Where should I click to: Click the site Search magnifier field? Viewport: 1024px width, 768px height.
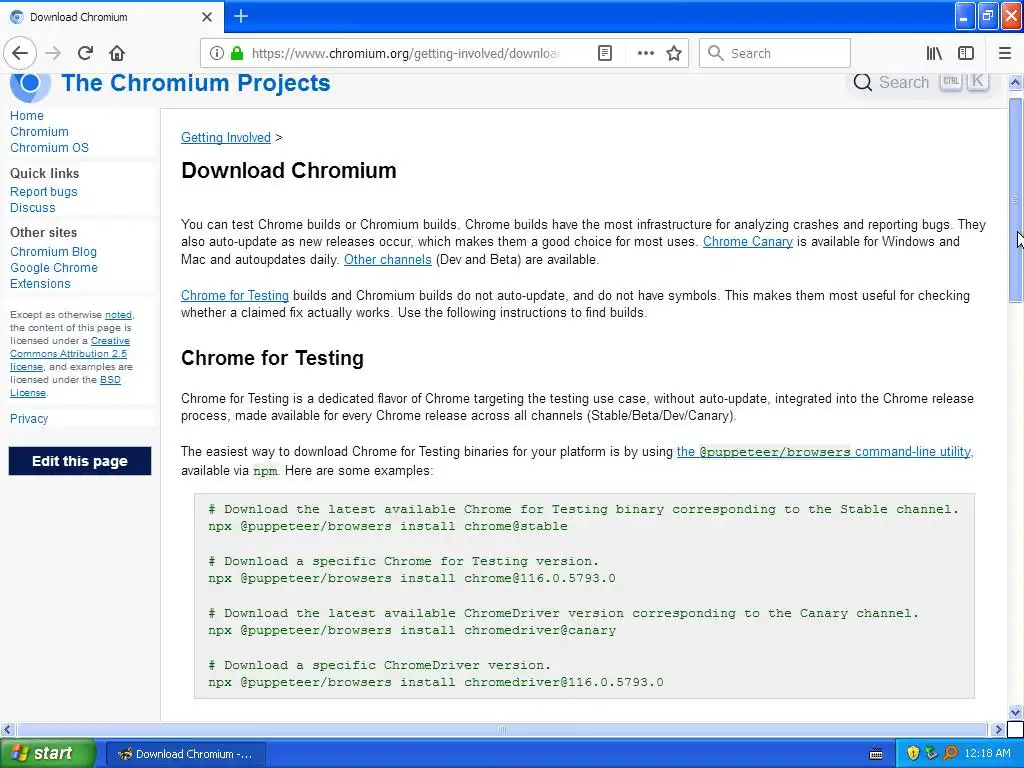click(x=921, y=82)
